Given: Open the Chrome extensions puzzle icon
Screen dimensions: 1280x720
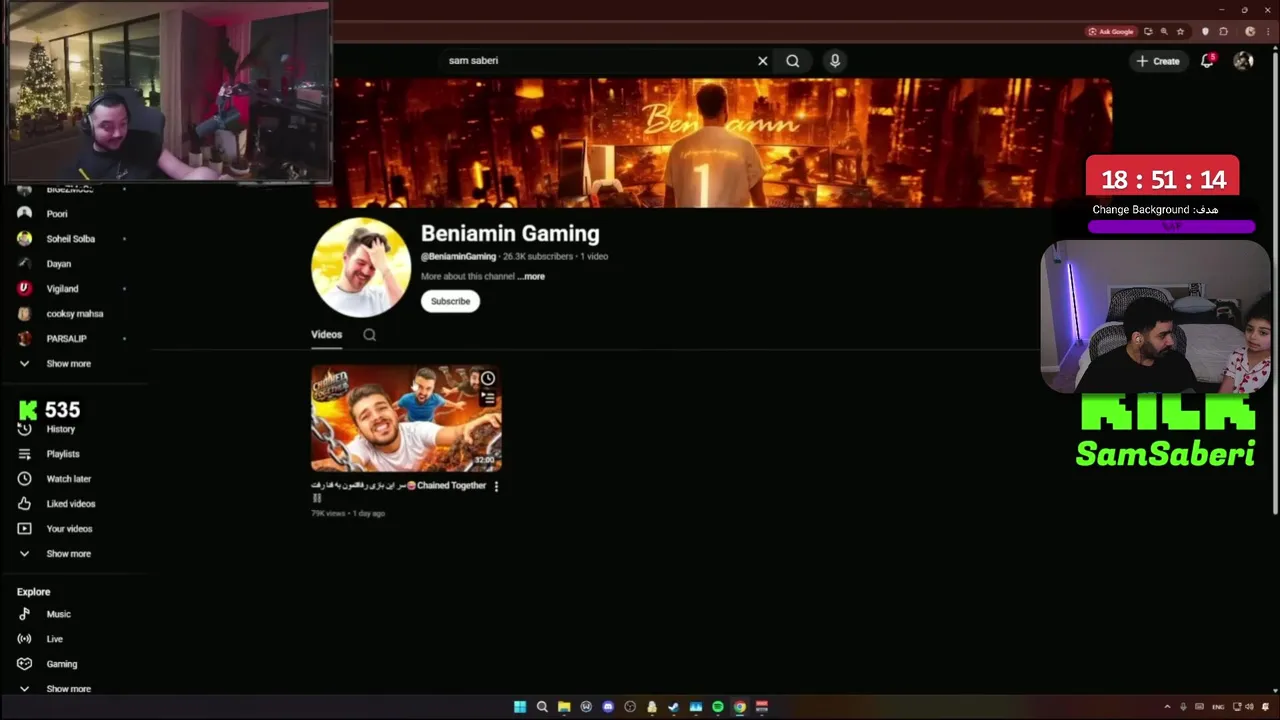Looking at the screenshot, I should coord(1224,31).
